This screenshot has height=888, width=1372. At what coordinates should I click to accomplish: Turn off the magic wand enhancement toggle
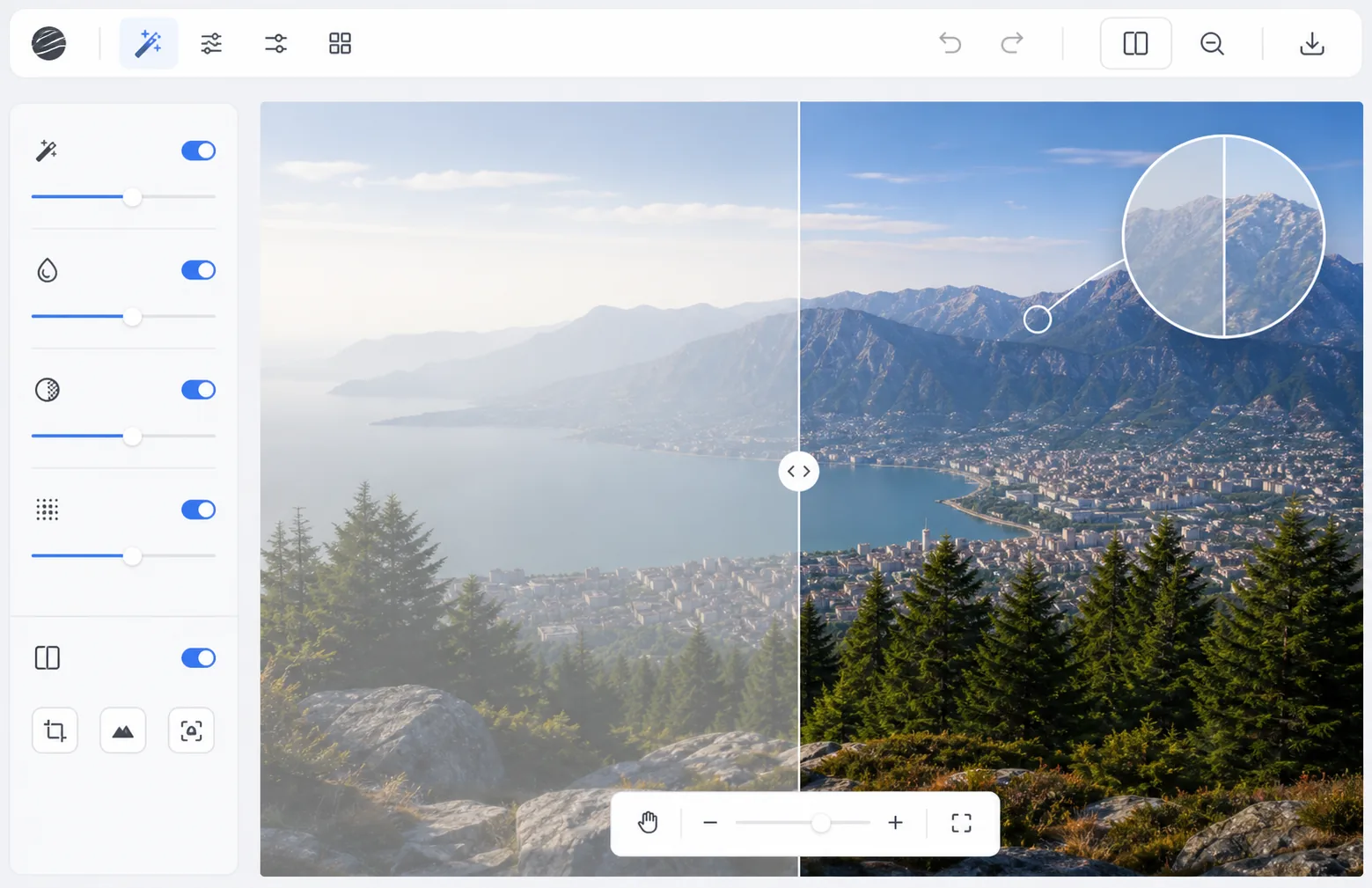pyautogui.click(x=198, y=150)
